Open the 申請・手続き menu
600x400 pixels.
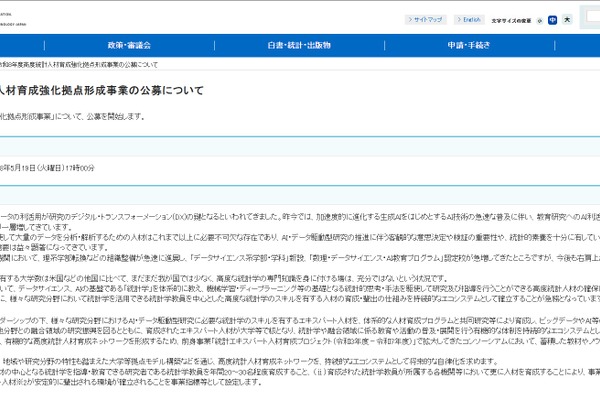469,45
